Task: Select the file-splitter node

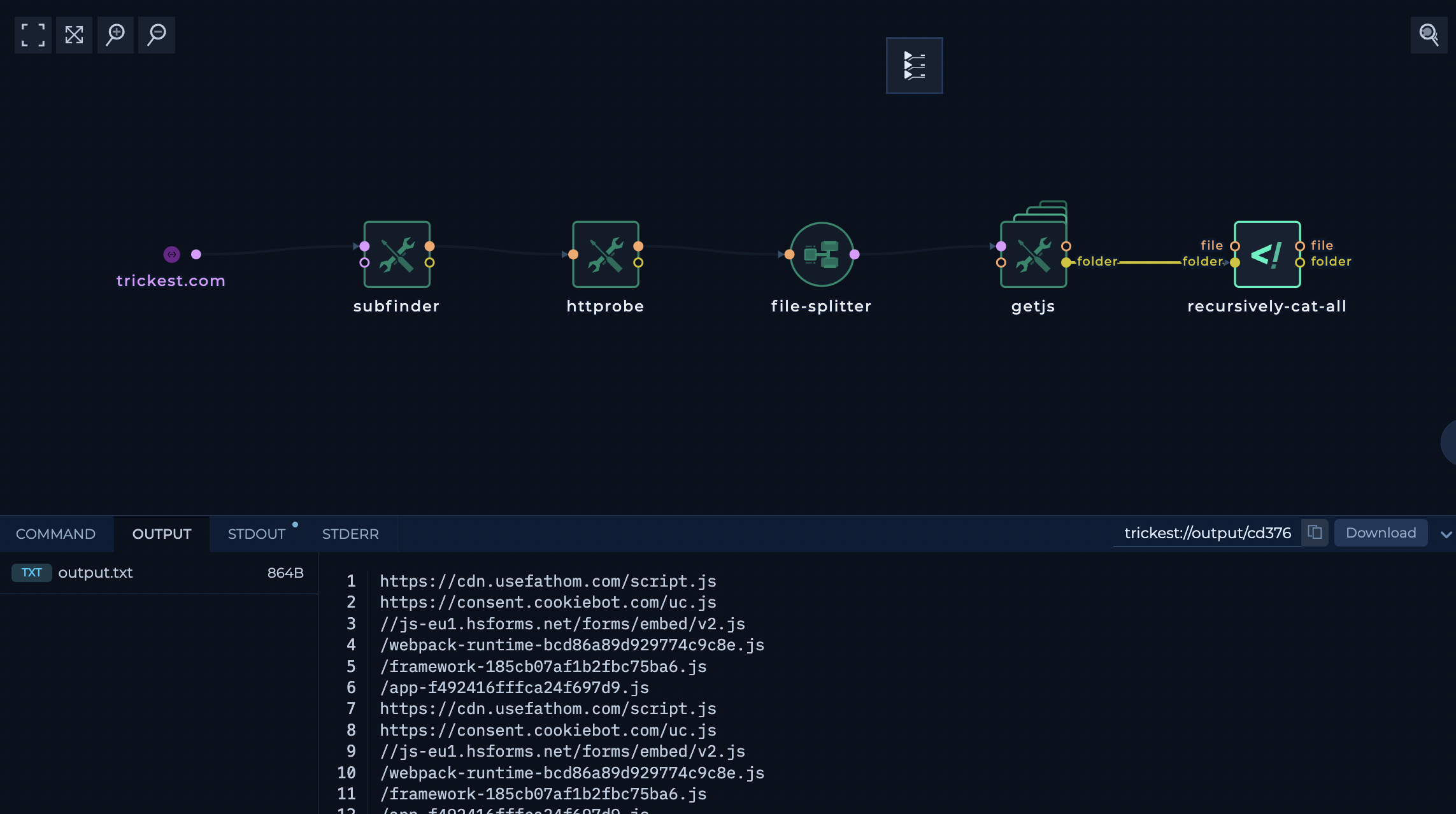Action: click(822, 255)
